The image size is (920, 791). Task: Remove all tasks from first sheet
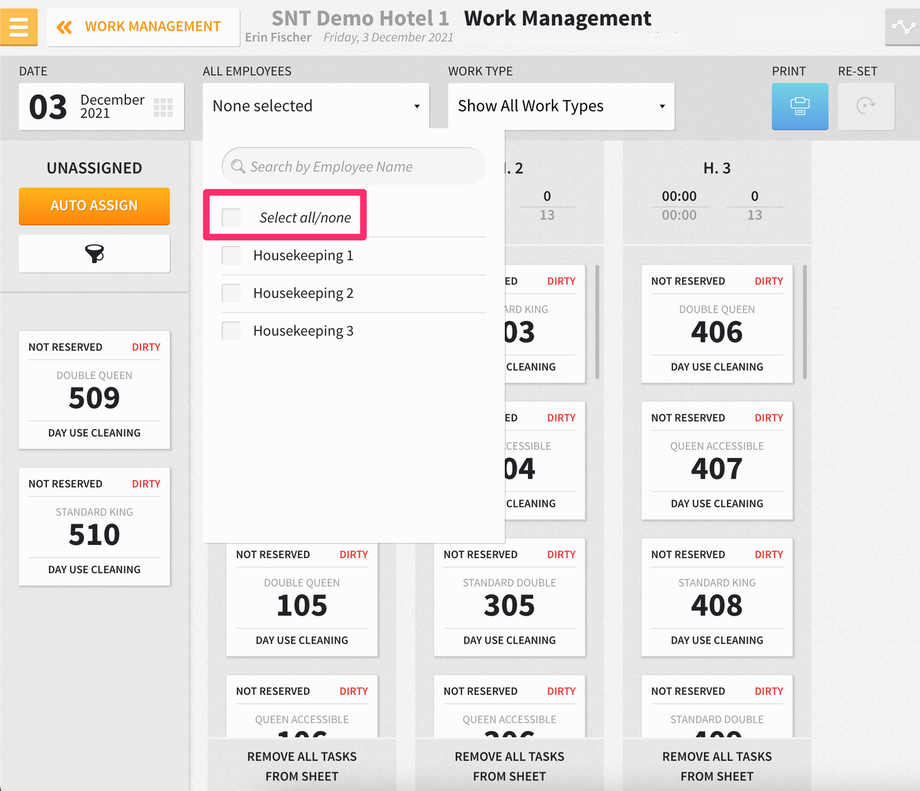coord(302,766)
